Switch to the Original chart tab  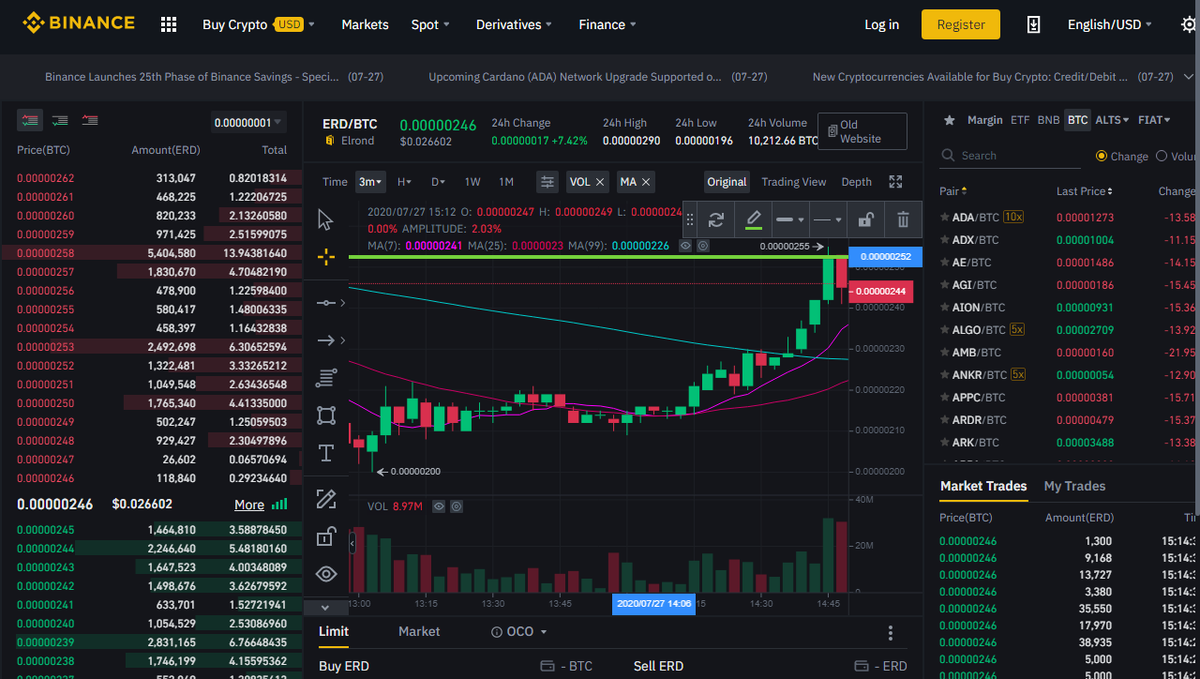click(727, 182)
